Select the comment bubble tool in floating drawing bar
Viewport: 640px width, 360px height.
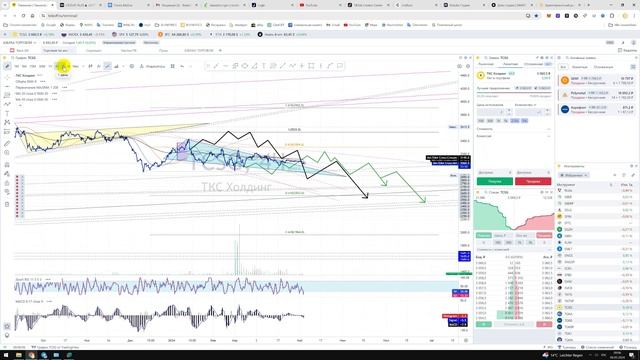[x=340, y=66]
